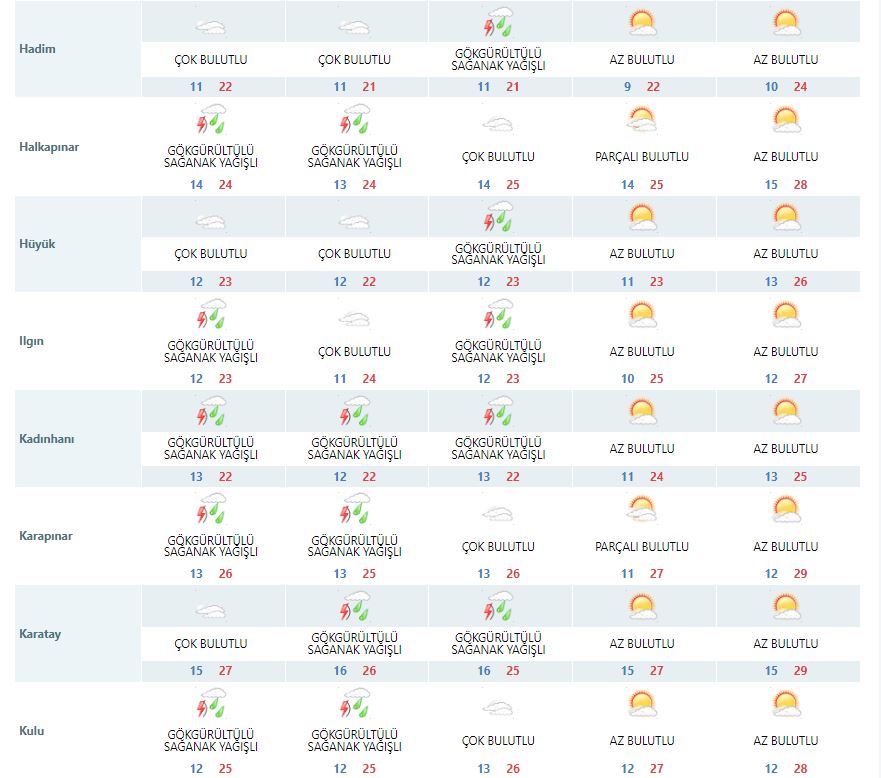Click the Ilgın district name
881x778 pixels.
click(32, 341)
